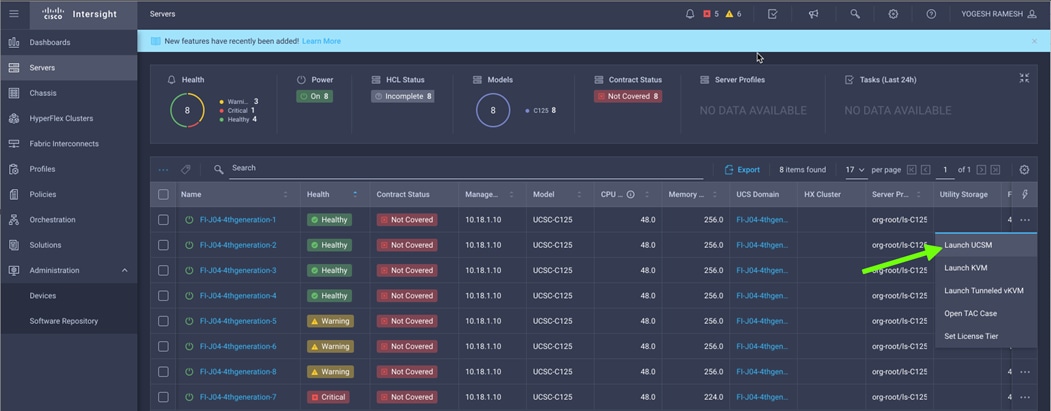Click into the servers Search field
The width and height of the screenshot is (1051, 411).
[x=466, y=168]
